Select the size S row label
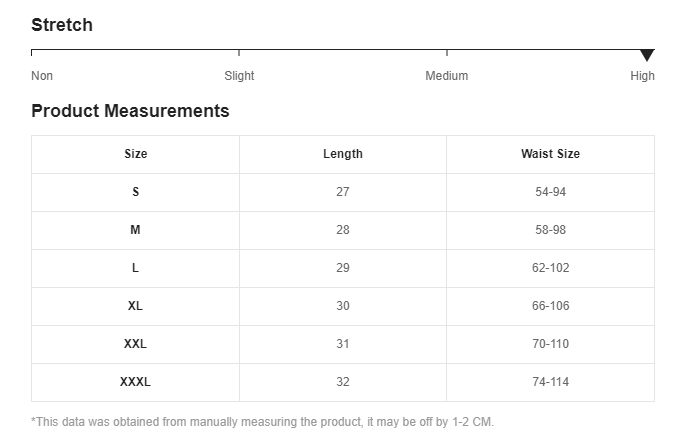Image resolution: width=689 pixels, height=444 pixels. coord(136,192)
